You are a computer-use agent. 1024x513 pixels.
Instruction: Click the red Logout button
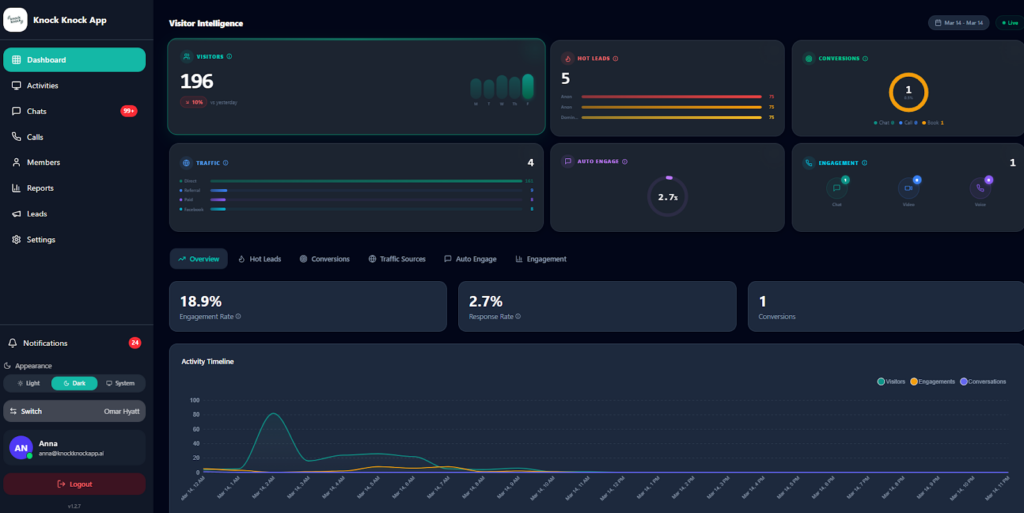pyautogui.click(x=75, y=484)
